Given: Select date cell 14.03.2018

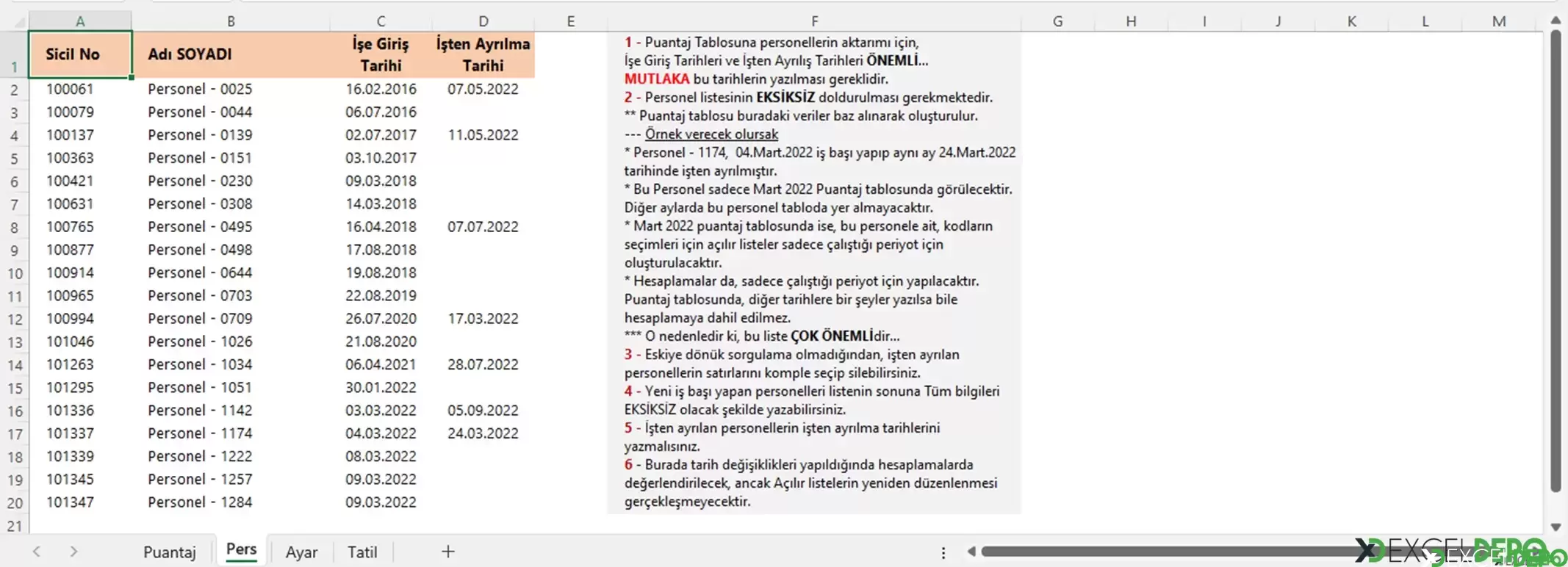Looking at the screenshot, I should click(381, 203).
